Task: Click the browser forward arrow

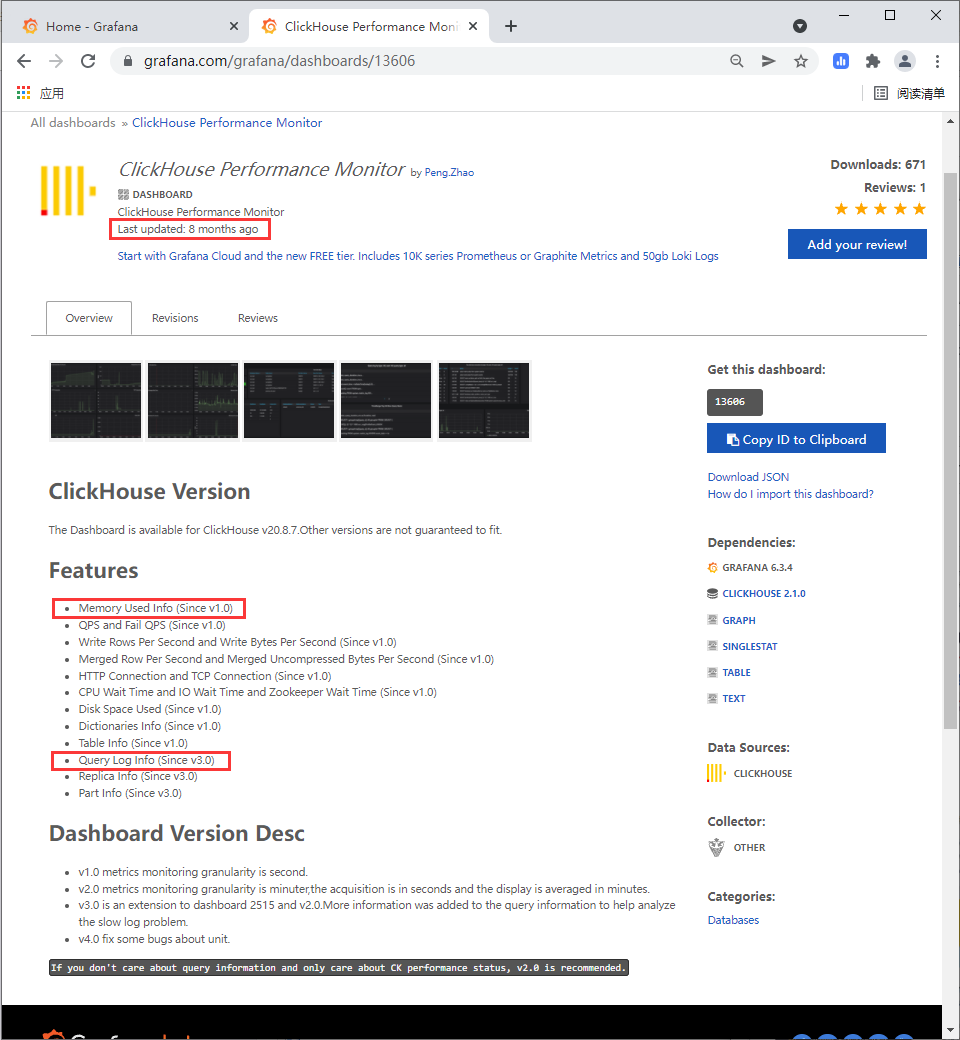Action: pos(56,61)
